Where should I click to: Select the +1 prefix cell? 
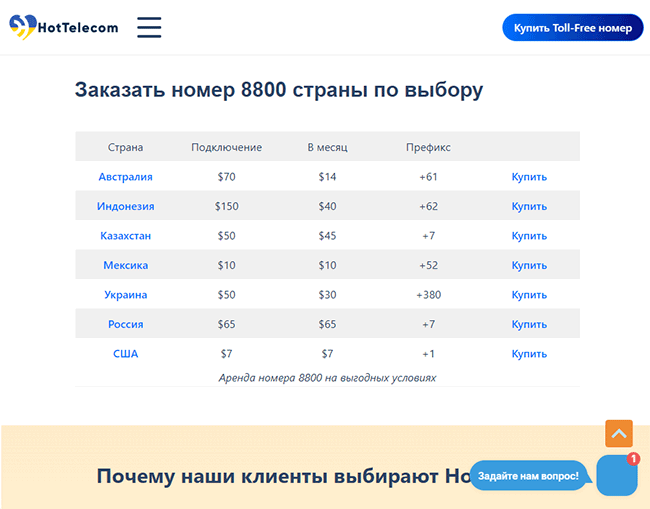click(428, 354)
